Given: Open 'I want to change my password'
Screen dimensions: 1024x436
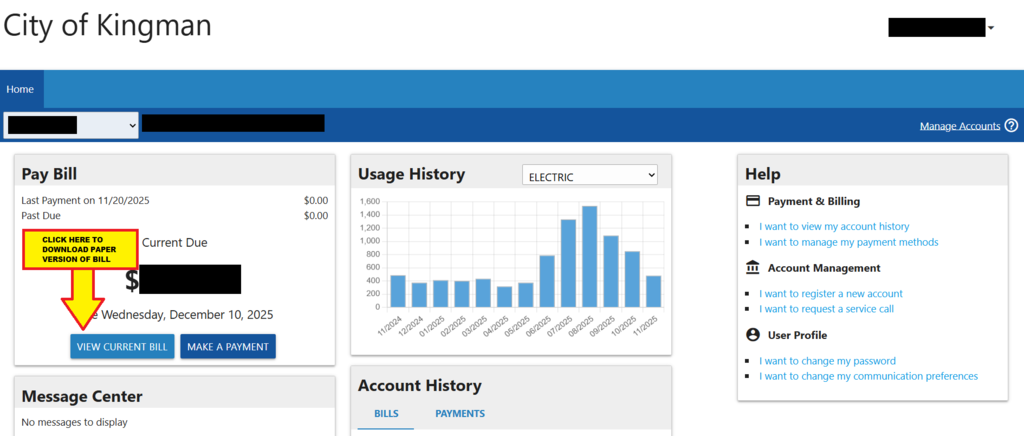Looking at the screenshot, I should click(827, 361).
